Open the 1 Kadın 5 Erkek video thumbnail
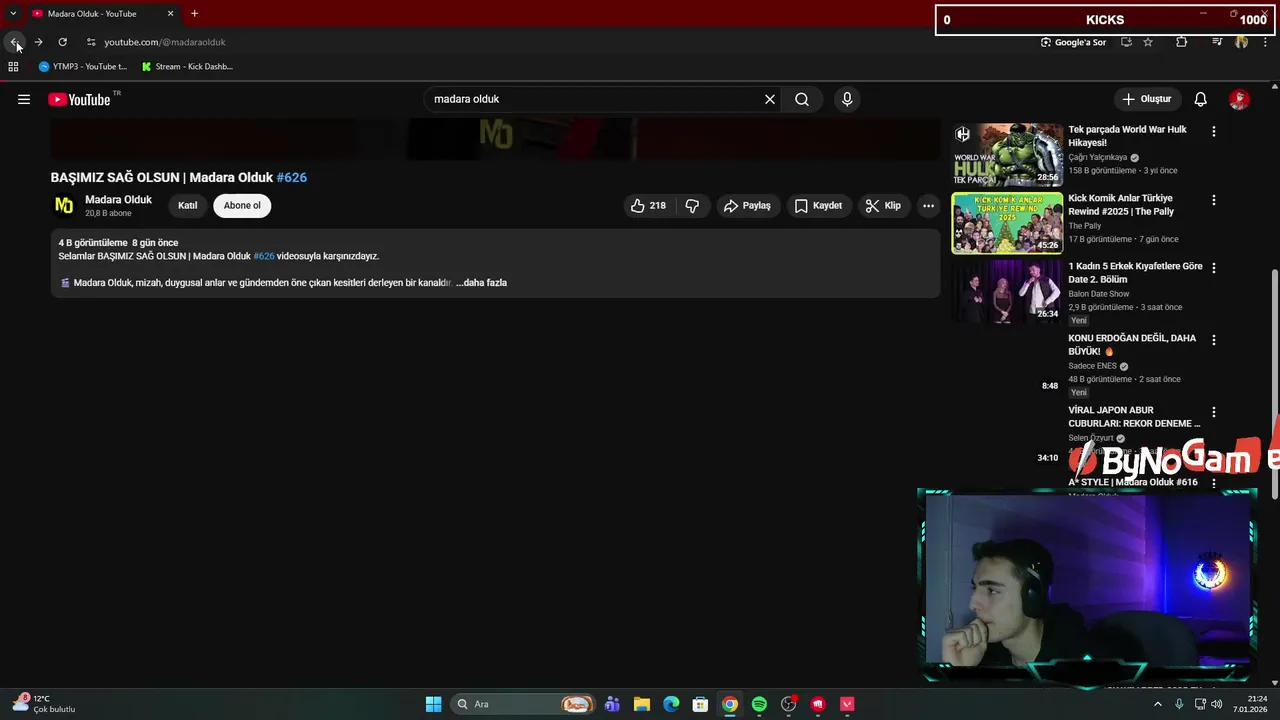Image resolution: width=1280 pixels, height=720 pixels. [x=1007, y=291]
